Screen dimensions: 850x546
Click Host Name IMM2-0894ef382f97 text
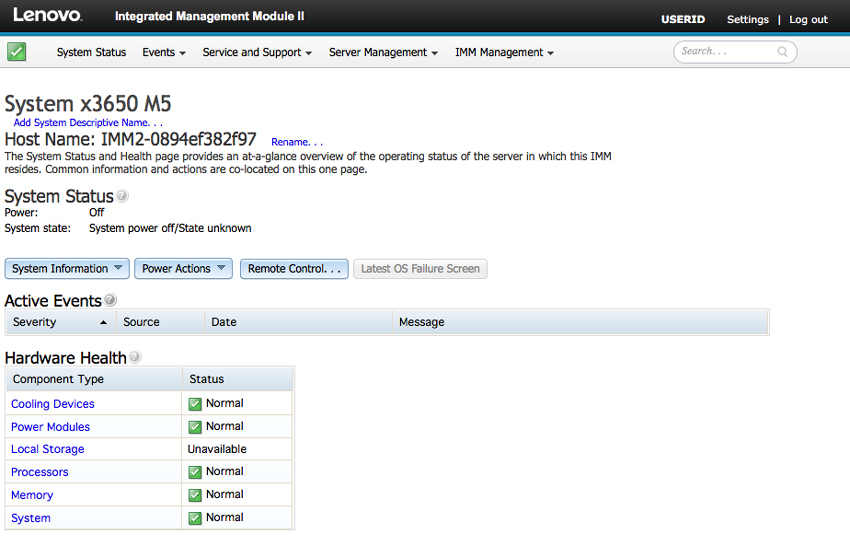pyautogui.click(x=130, y=139)
